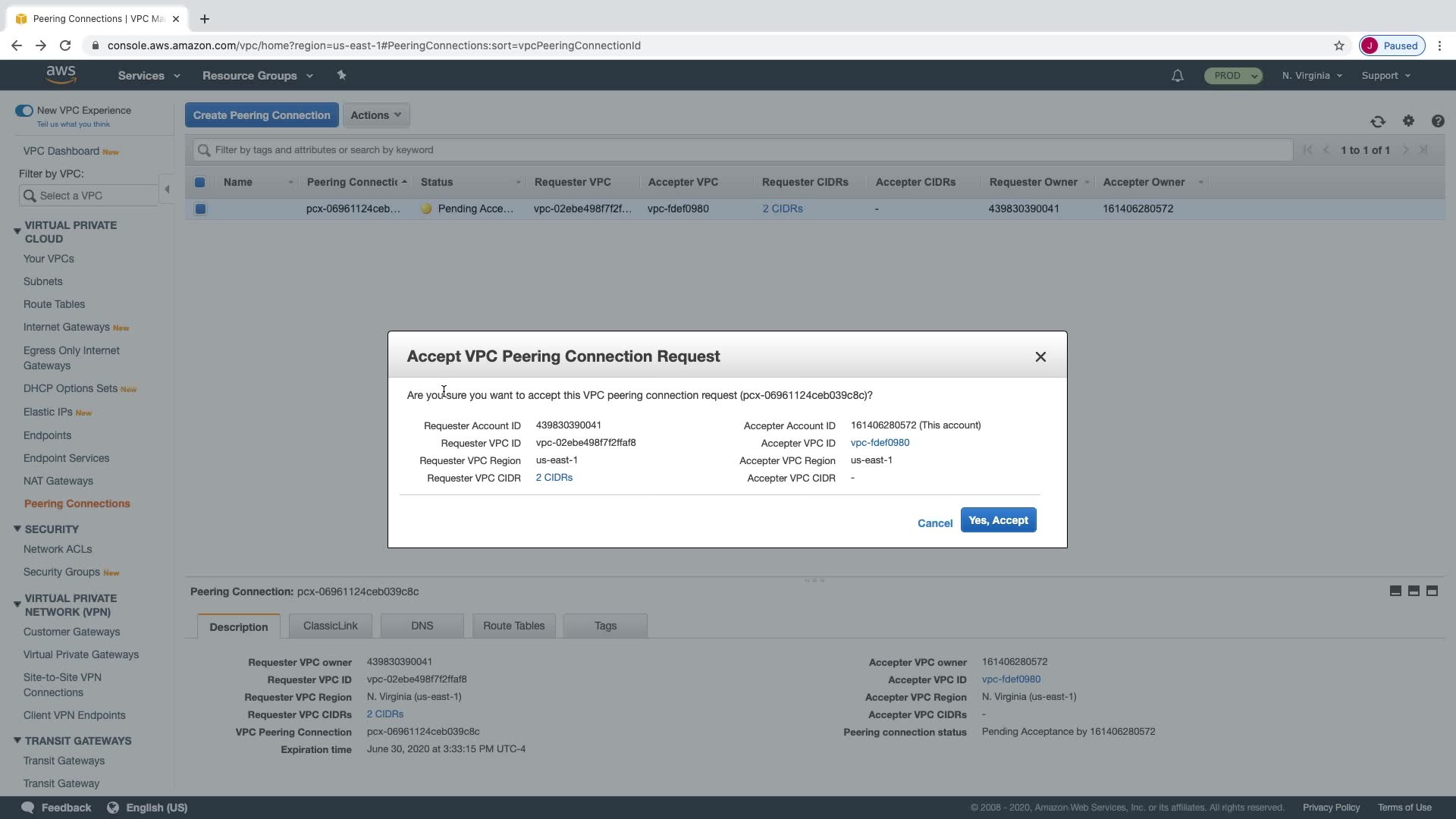Refresh the peering connections list

[x=1378, y=121]
